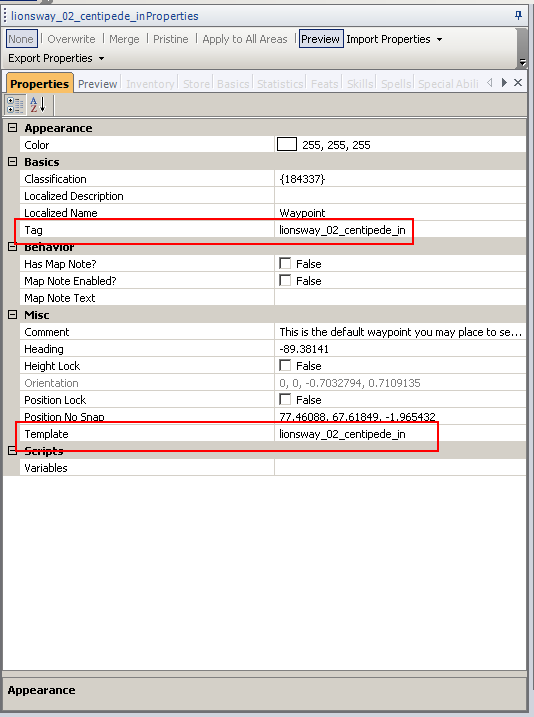Enable the Map Note Enabled? checkbox
The width and height of the screenshot is (534, 717).
point(285,280)
